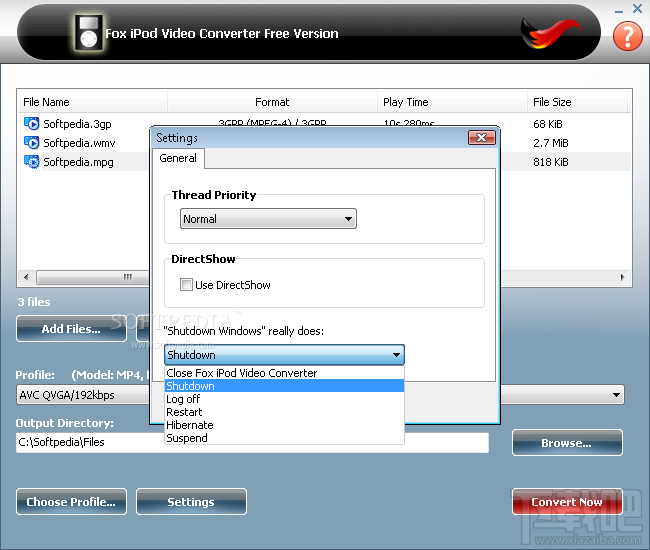
Task: Select the General tab in Settings
Action: click(x=178, y=158)
